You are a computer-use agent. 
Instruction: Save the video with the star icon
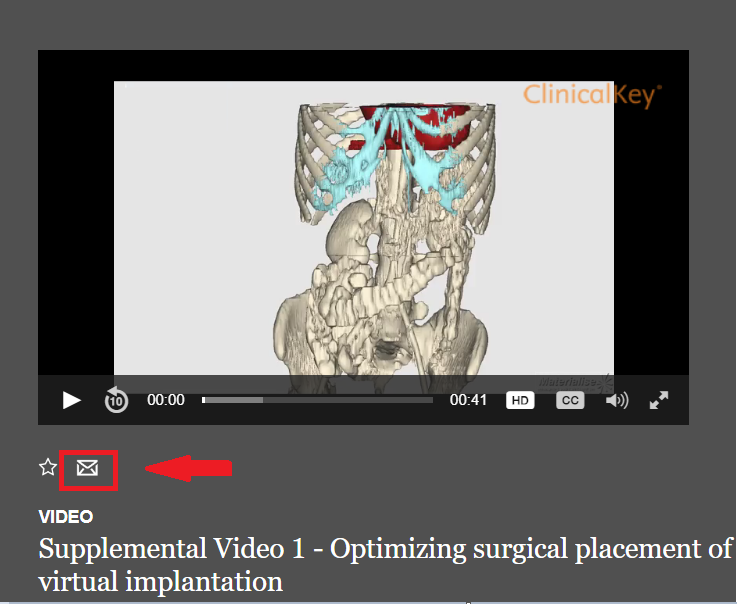47,467
